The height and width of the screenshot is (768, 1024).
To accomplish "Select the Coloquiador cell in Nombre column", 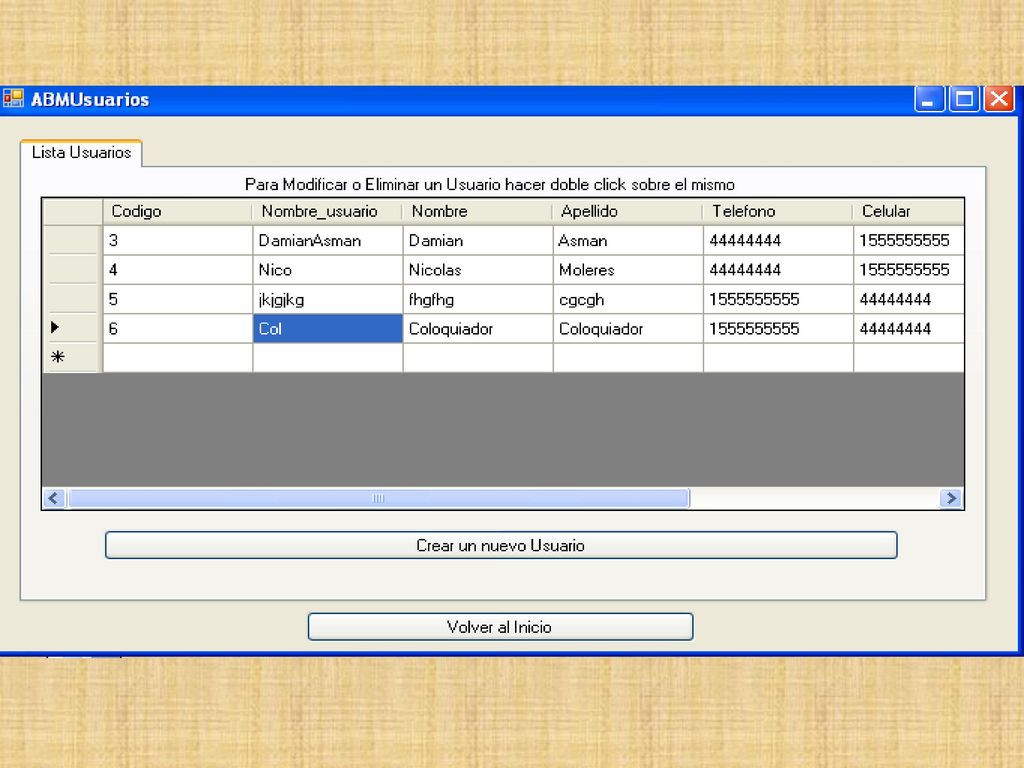I will pos(478,328).
